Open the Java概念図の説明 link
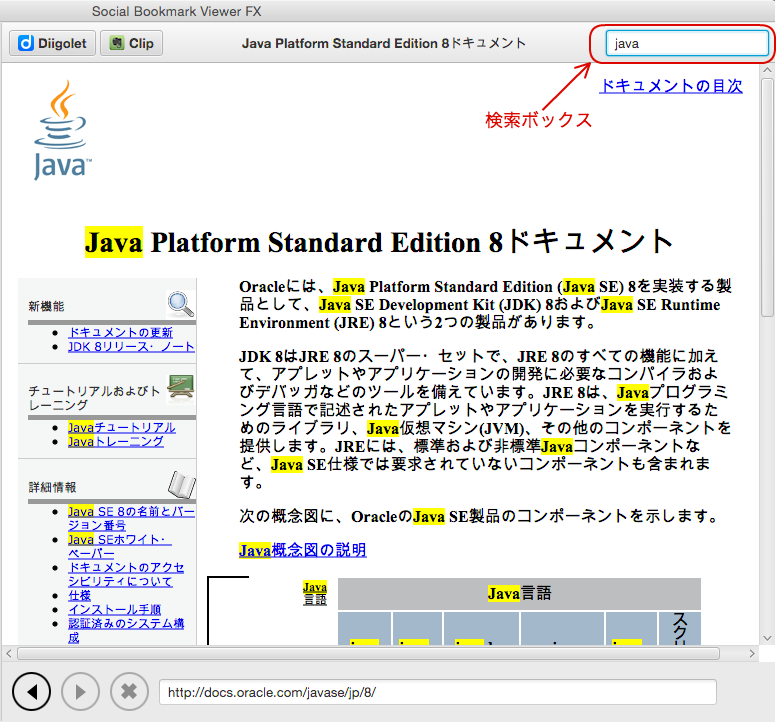The image size is (776, 722). [x=302, y=550]
